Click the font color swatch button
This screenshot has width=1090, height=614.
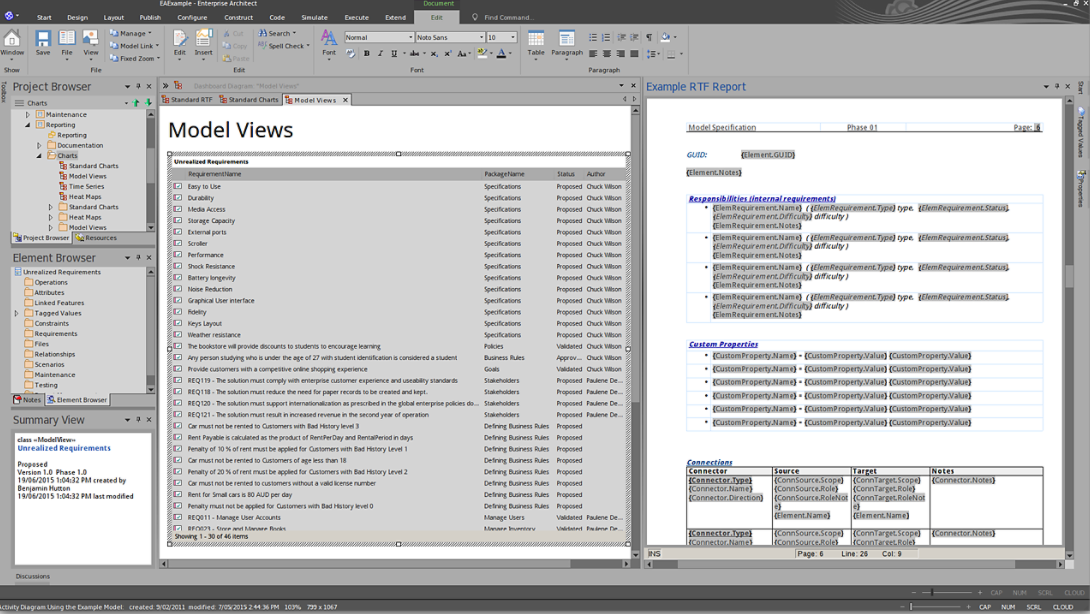click(x=502, y=54)
